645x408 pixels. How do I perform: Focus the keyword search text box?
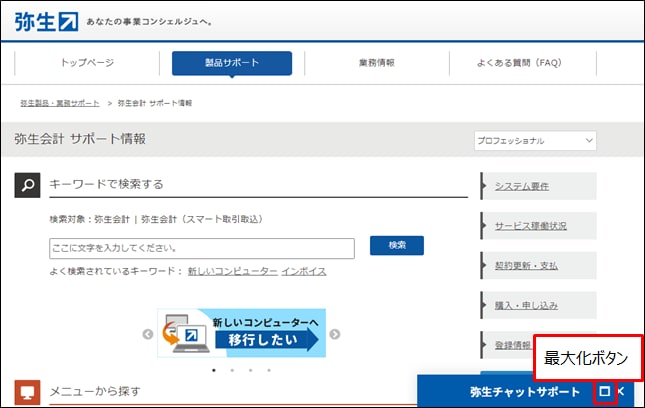[x=202, y=248]
